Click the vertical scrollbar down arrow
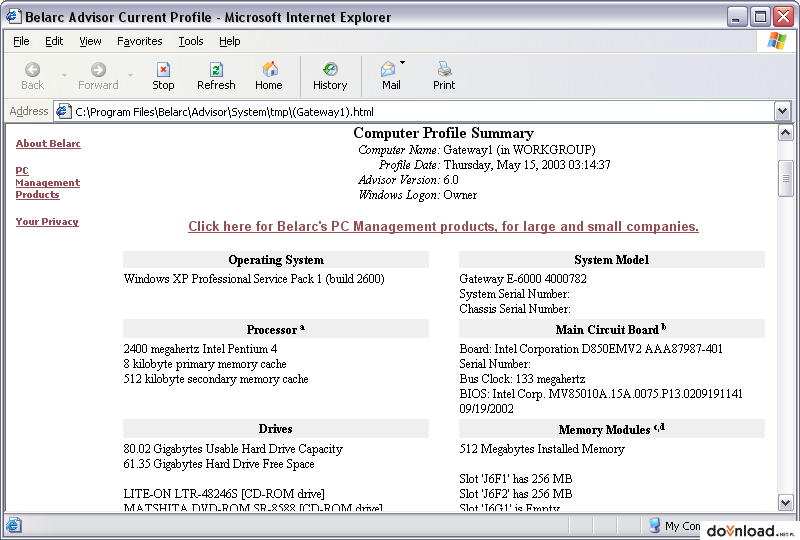Viewport: 800px width, 540px height. [x=786, y=502]
